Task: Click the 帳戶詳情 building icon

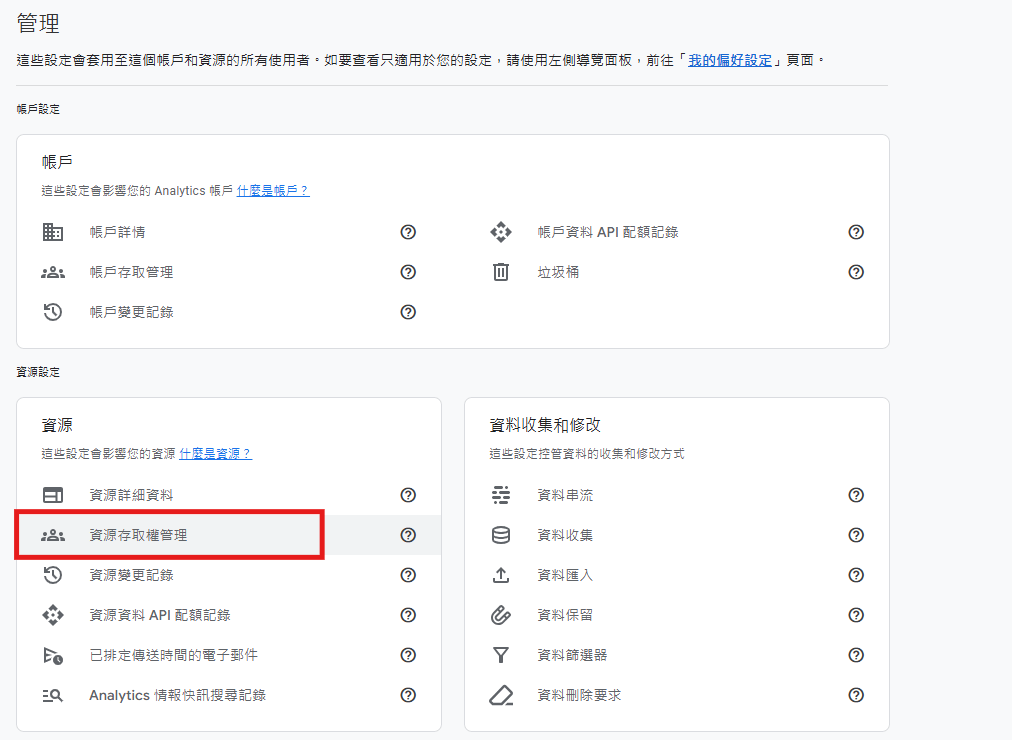Action: [x=53, y=232]
